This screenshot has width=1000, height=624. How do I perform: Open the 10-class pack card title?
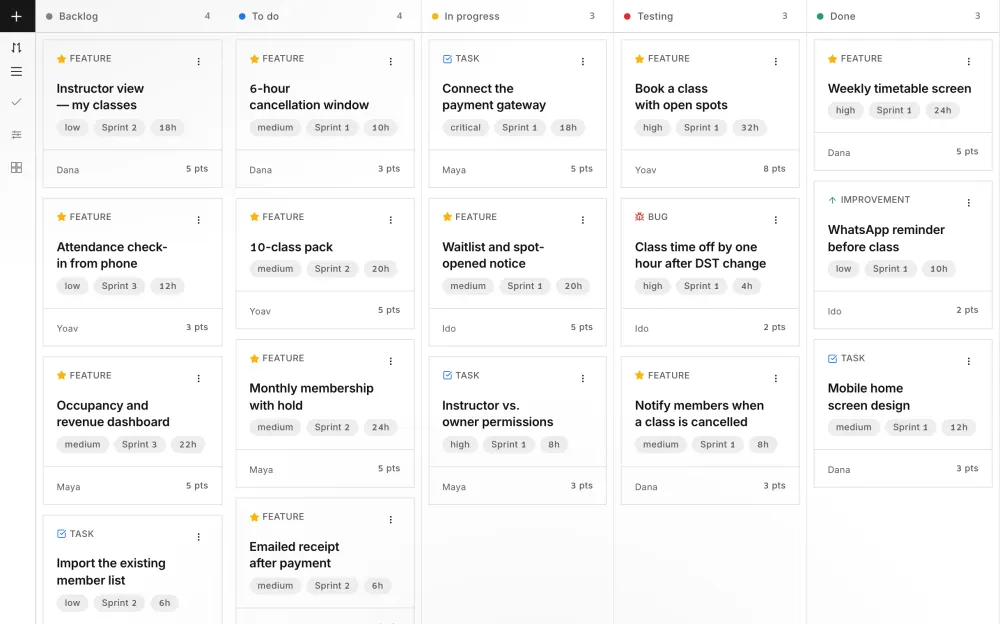pos(291,247)
